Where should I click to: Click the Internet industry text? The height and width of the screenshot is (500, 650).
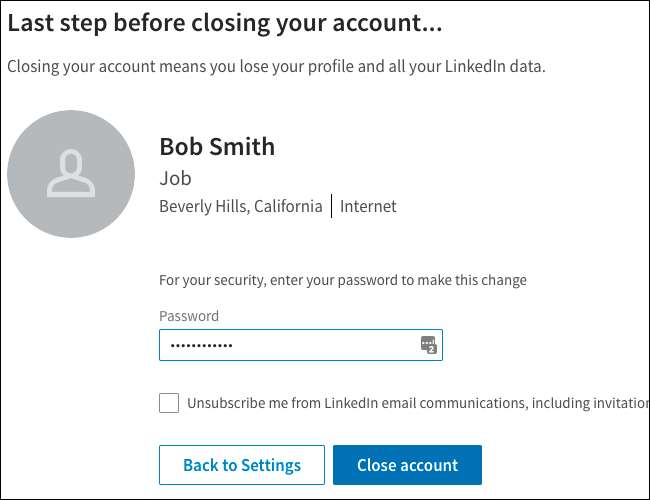[x=368, y=206]
